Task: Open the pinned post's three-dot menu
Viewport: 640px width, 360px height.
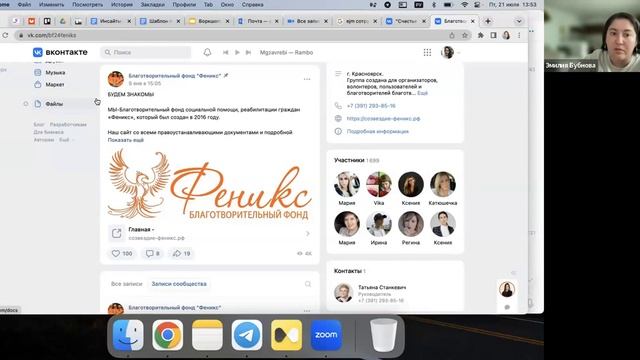Action: click(x=307, y=79)
